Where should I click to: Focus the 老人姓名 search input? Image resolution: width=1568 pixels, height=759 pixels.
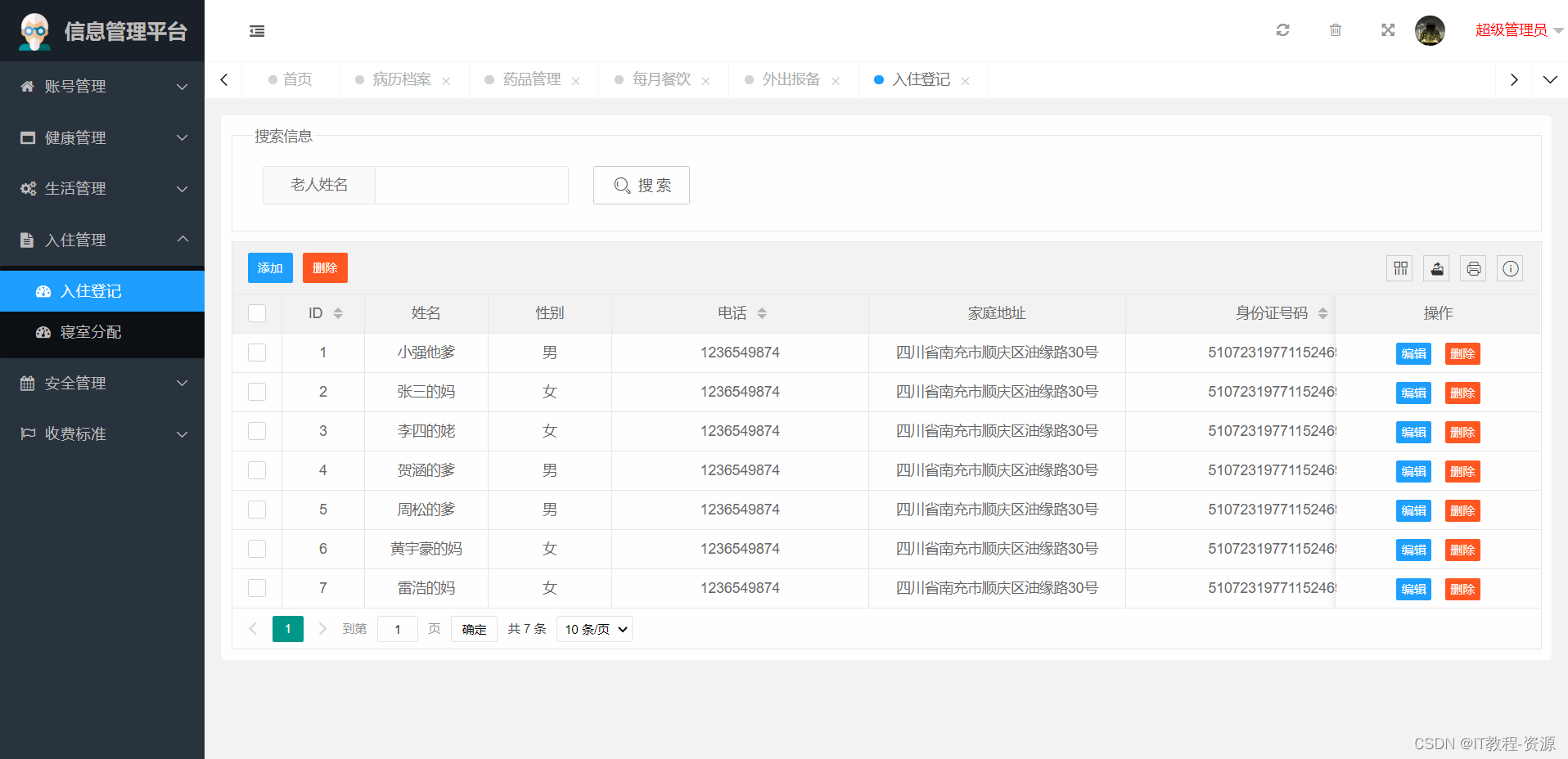[472, 186]
